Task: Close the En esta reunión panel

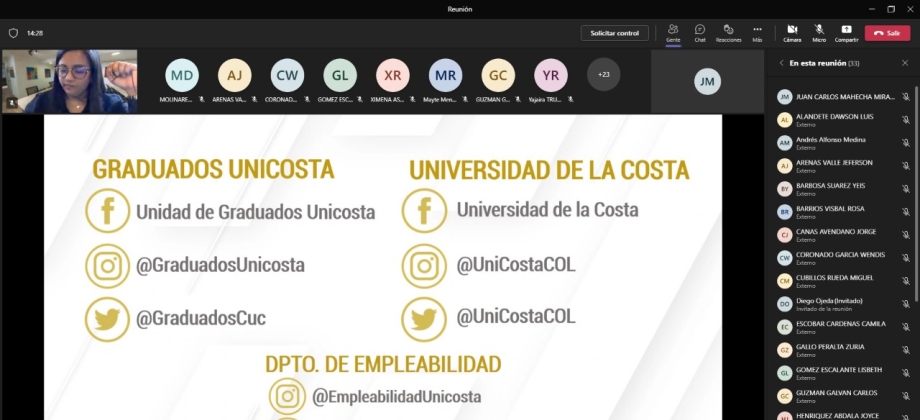Action: [905, 63]
